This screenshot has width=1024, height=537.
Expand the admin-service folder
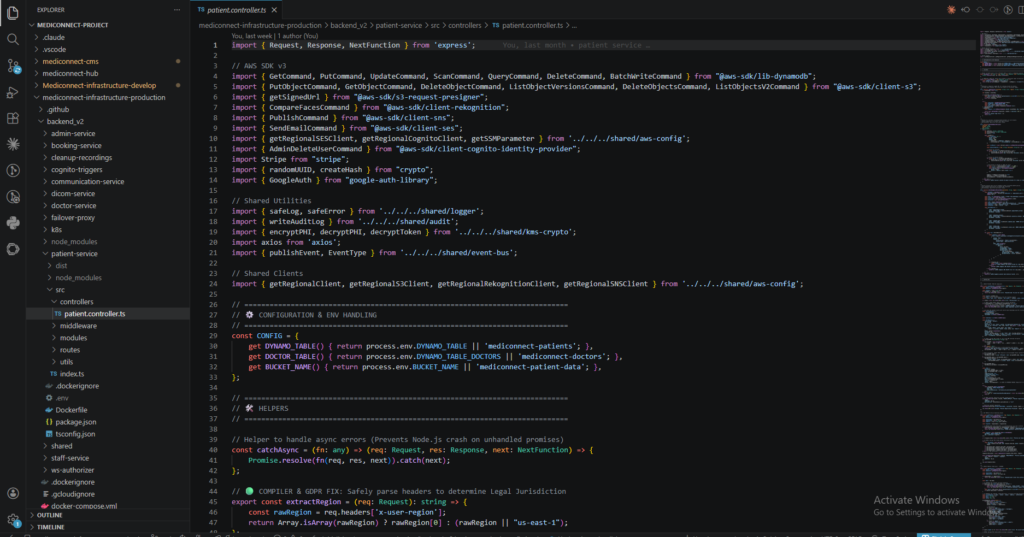point(108,133)
